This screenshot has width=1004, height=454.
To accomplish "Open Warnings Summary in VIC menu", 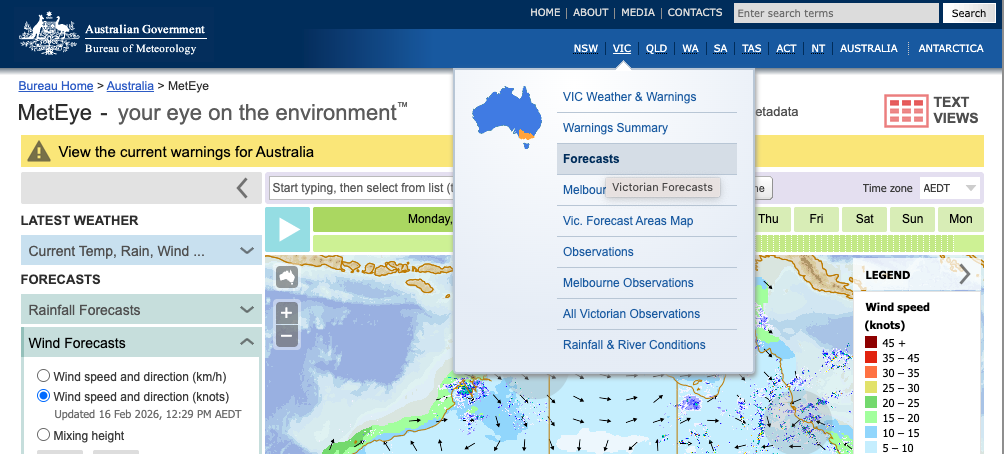I will [647, 128].
